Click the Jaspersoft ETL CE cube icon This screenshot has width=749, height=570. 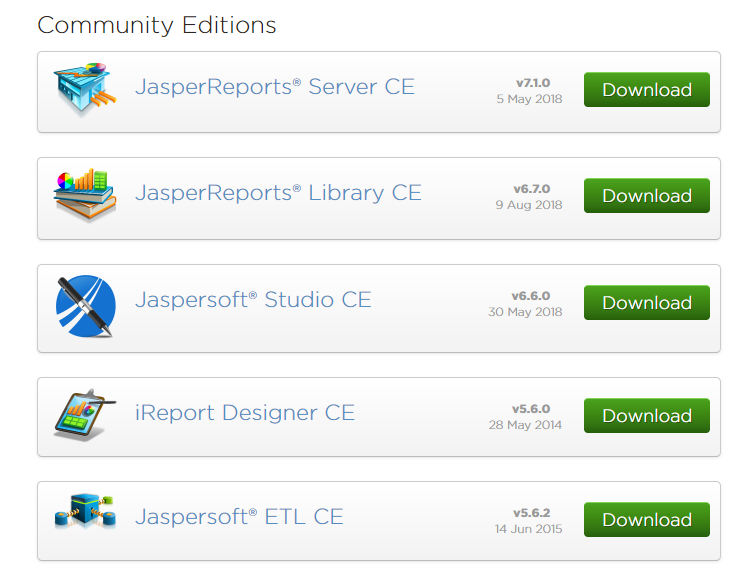click(85, 511)
